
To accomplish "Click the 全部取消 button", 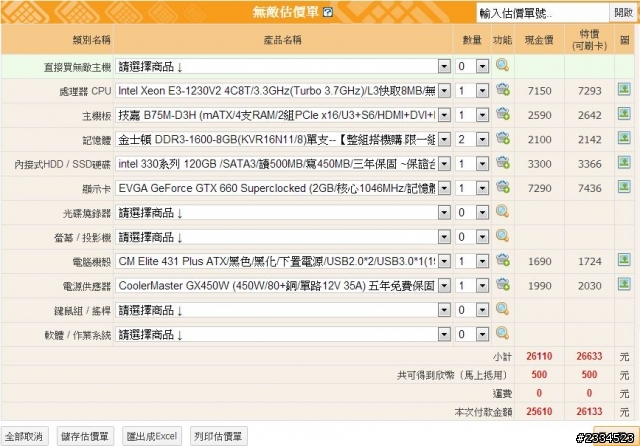I will coord(24,436).
